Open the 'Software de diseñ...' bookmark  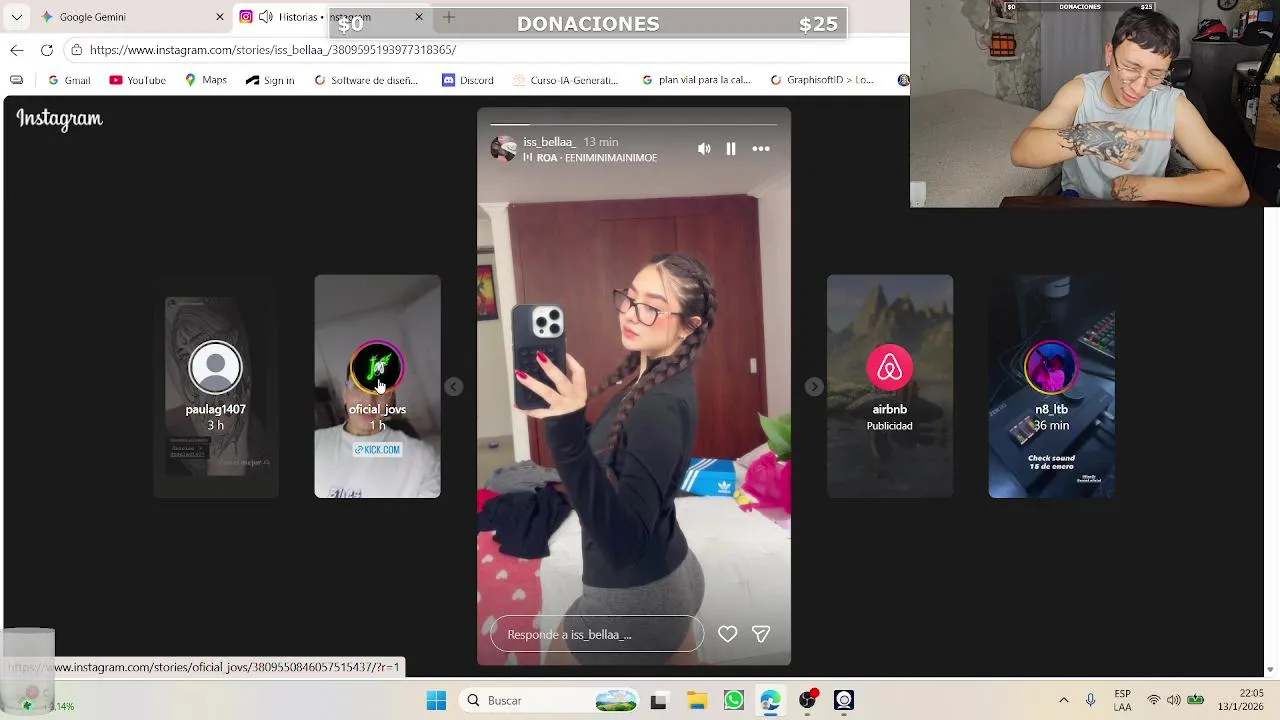[366, 80]
